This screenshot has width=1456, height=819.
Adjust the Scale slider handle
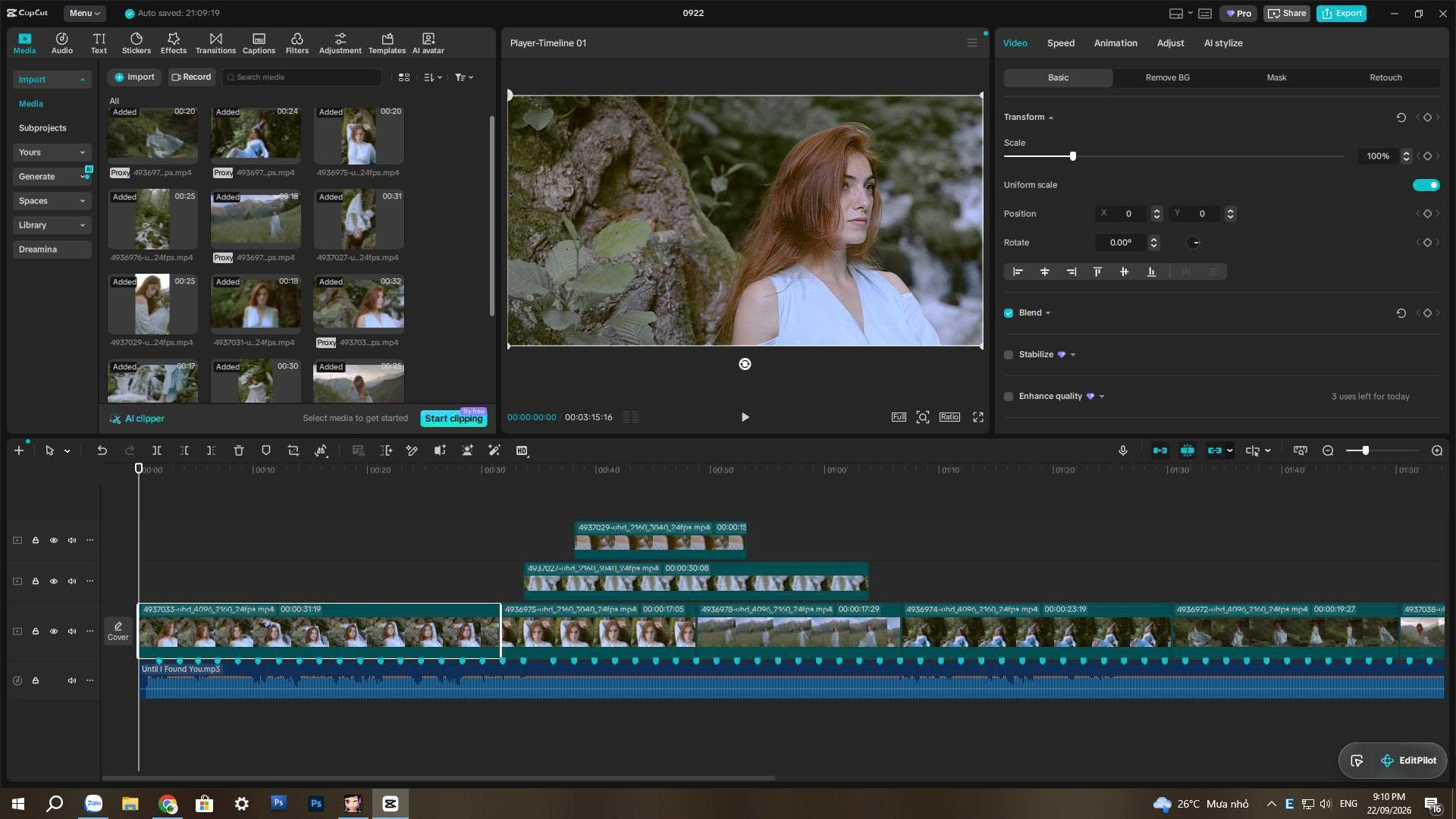(1072, 156)
